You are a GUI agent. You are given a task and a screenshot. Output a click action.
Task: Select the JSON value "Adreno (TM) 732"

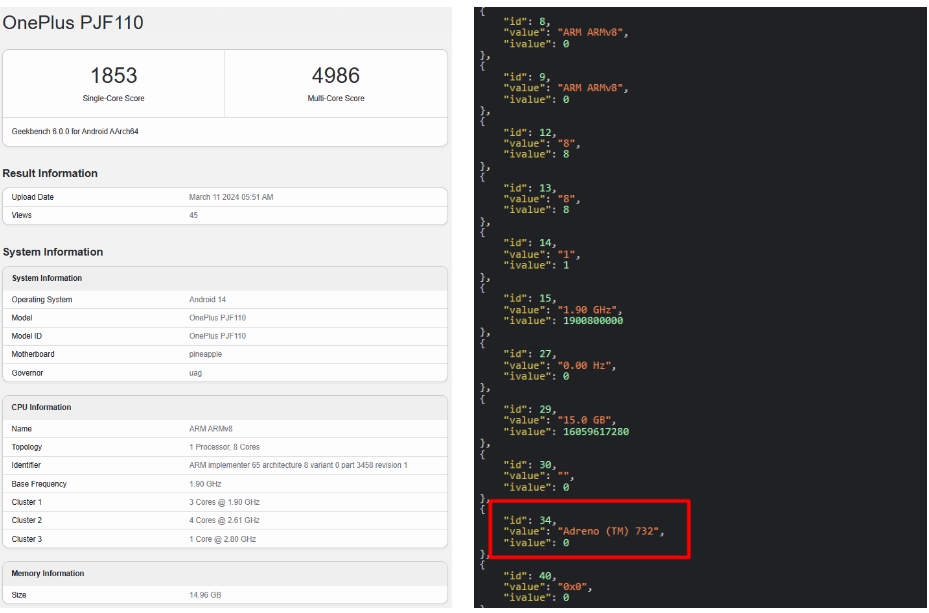(608, 531)
